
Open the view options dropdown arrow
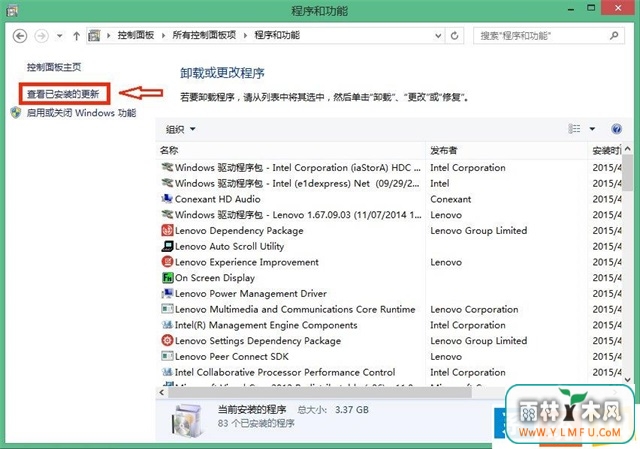pos(592,129)
